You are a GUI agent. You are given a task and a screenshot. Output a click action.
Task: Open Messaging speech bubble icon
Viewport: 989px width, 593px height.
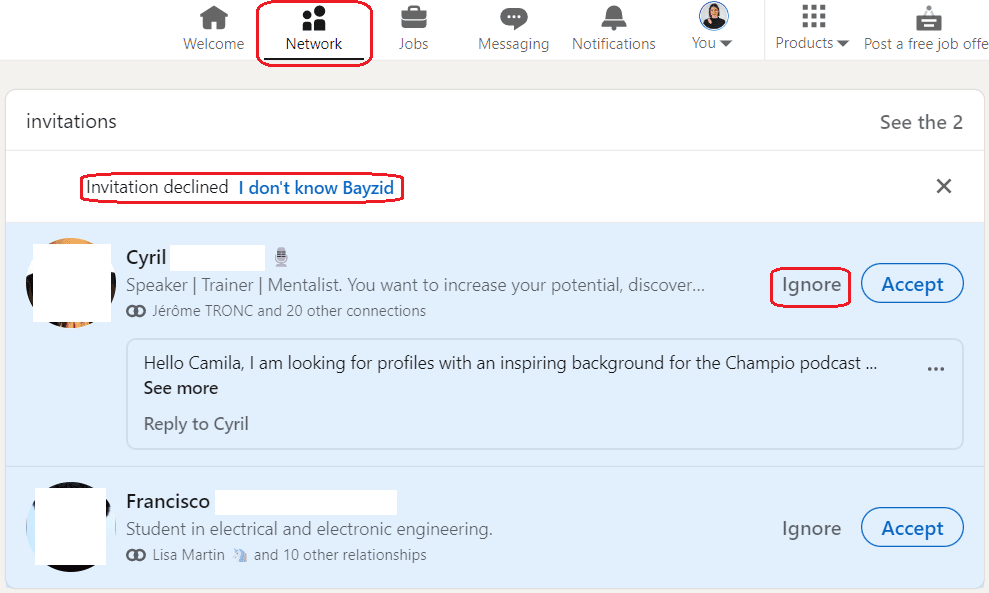click(x=513, y=18)
